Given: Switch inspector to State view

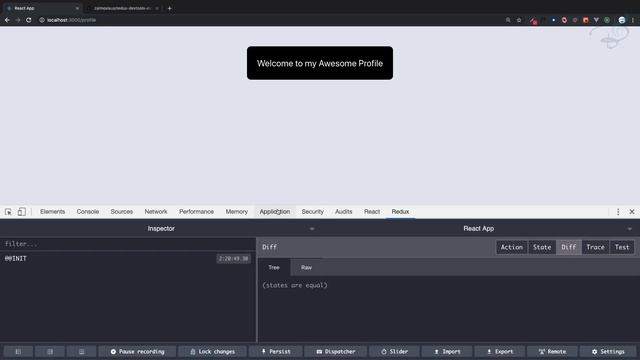Looking at the screenshot, I should pos(542,247).
